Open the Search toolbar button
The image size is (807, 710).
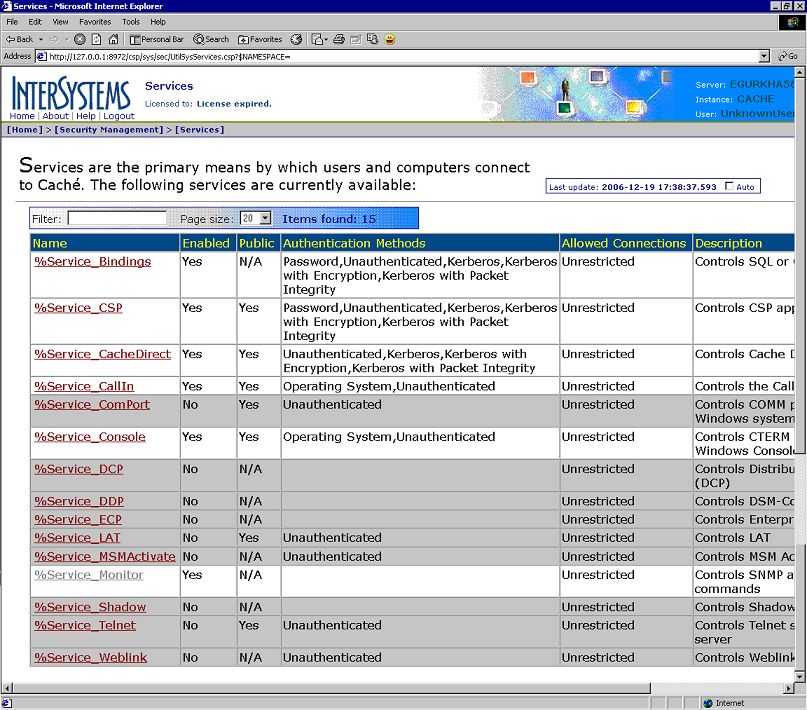click(211, 39)
